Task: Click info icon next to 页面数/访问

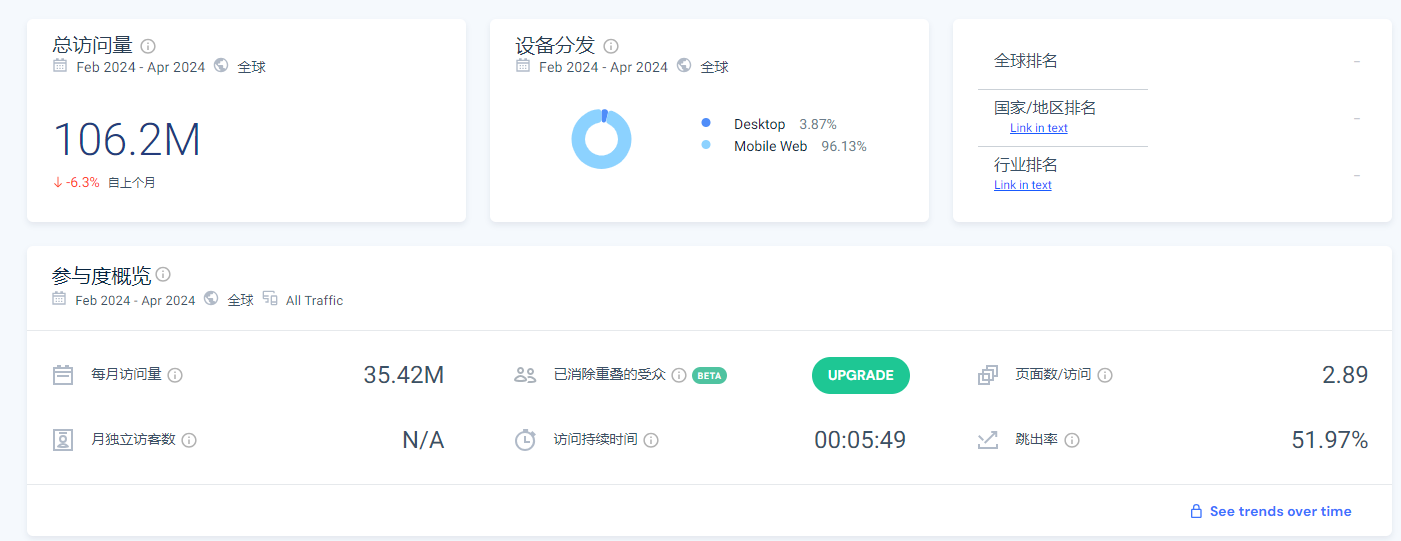Action: tap(1105, 375)
